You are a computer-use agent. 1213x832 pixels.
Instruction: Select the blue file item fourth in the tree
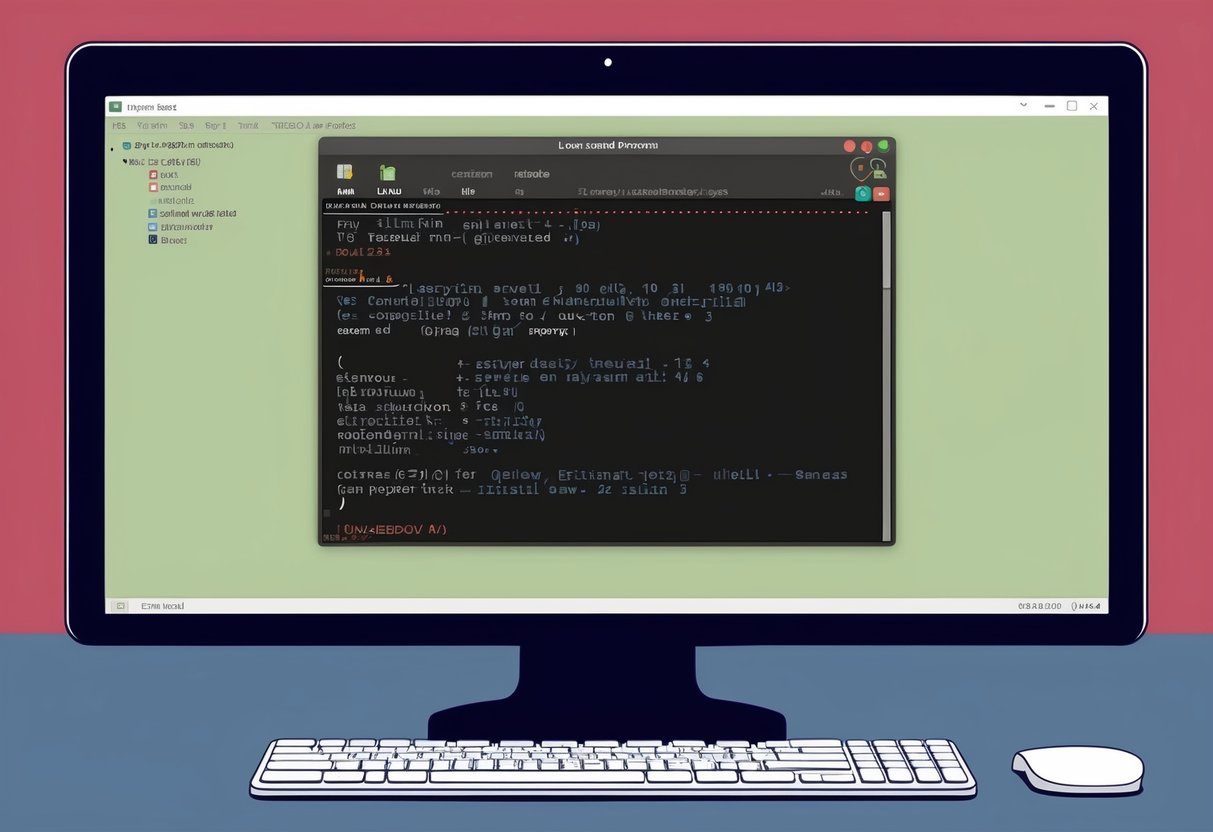pos(153,213)
